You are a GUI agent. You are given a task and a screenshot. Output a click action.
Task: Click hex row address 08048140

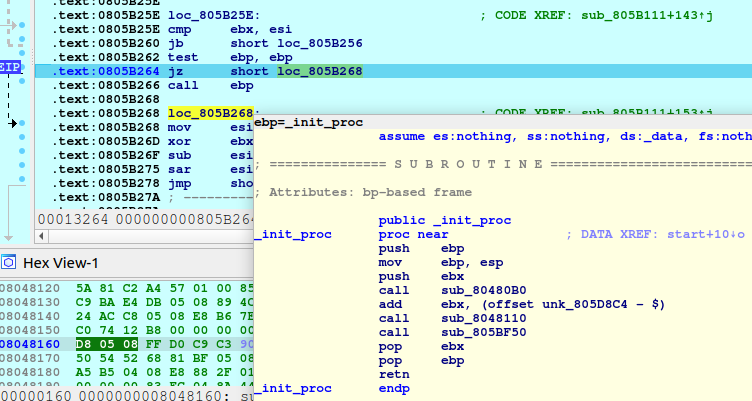pyautogui.click(x=30, y=317)
